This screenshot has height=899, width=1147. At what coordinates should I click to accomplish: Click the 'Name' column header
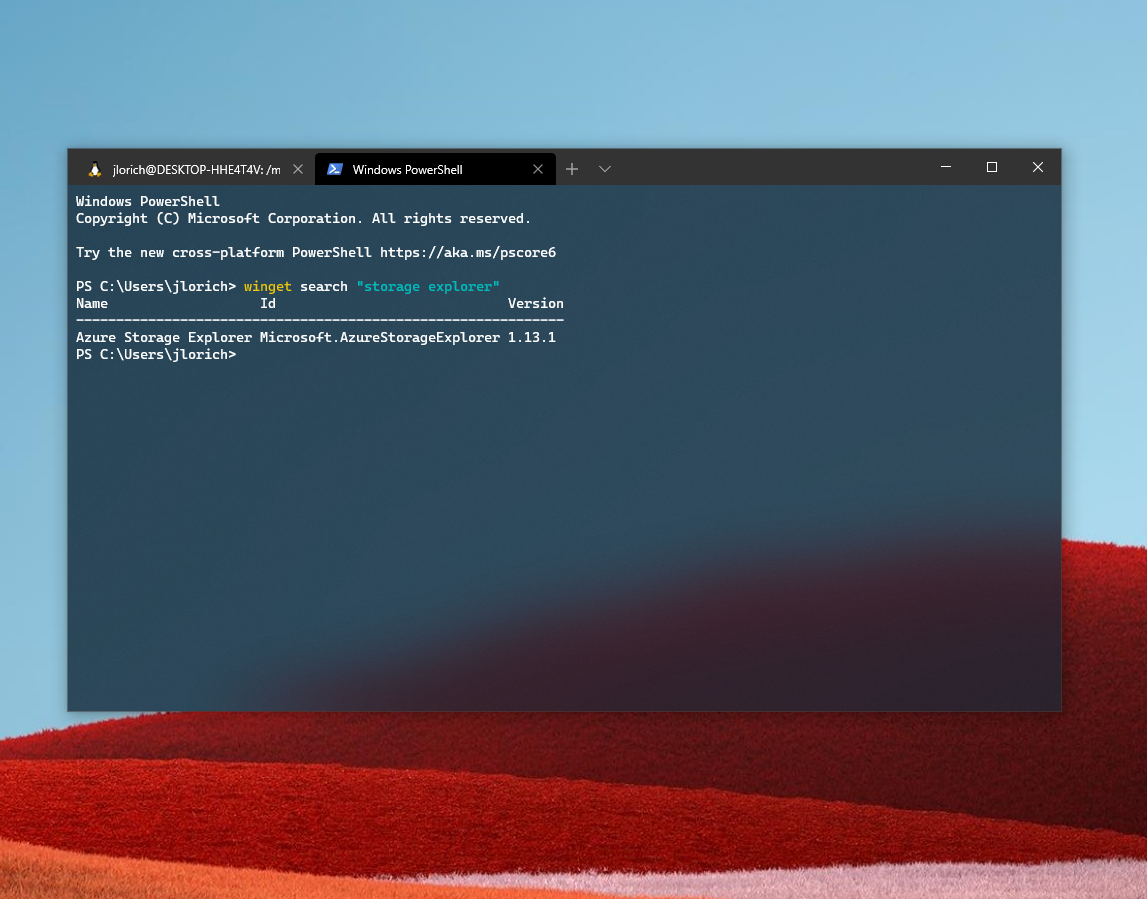click(92, 303)
